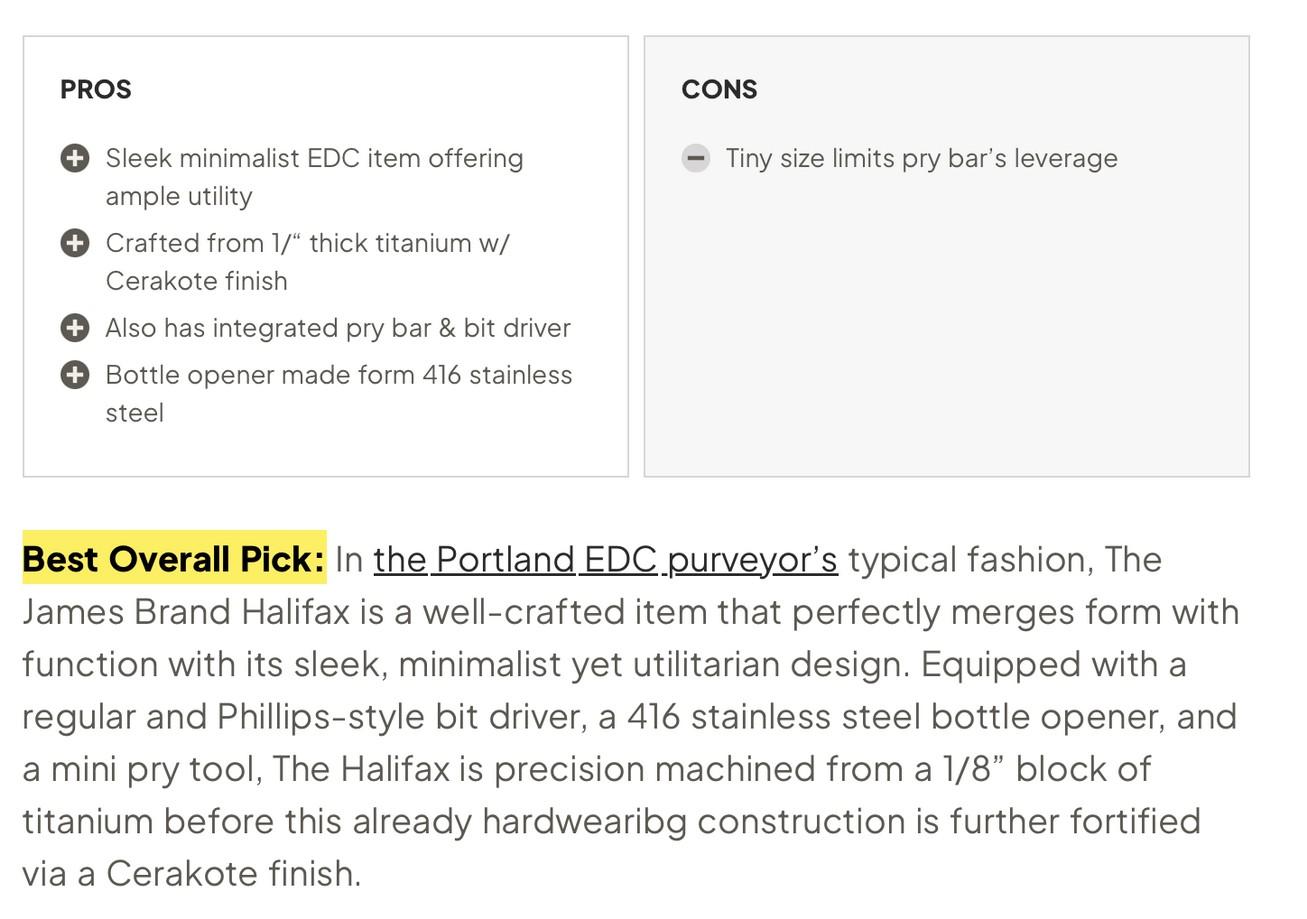Click the plus icon beside "Also has integrated pry bar"
This screenshot has width=1307, height=919.
point(75,328)
